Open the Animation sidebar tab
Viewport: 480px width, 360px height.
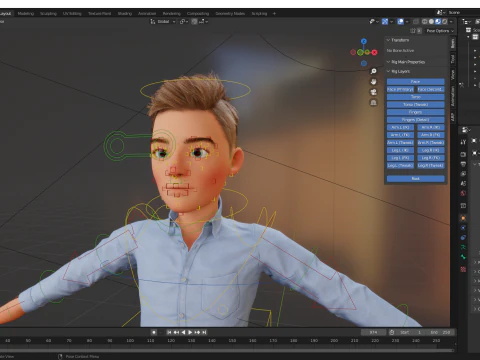pos(453,96)
